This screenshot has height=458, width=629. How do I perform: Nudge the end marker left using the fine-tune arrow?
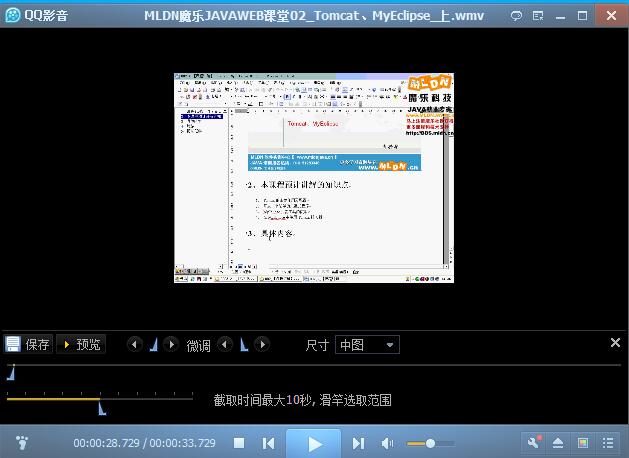(225, 344)
